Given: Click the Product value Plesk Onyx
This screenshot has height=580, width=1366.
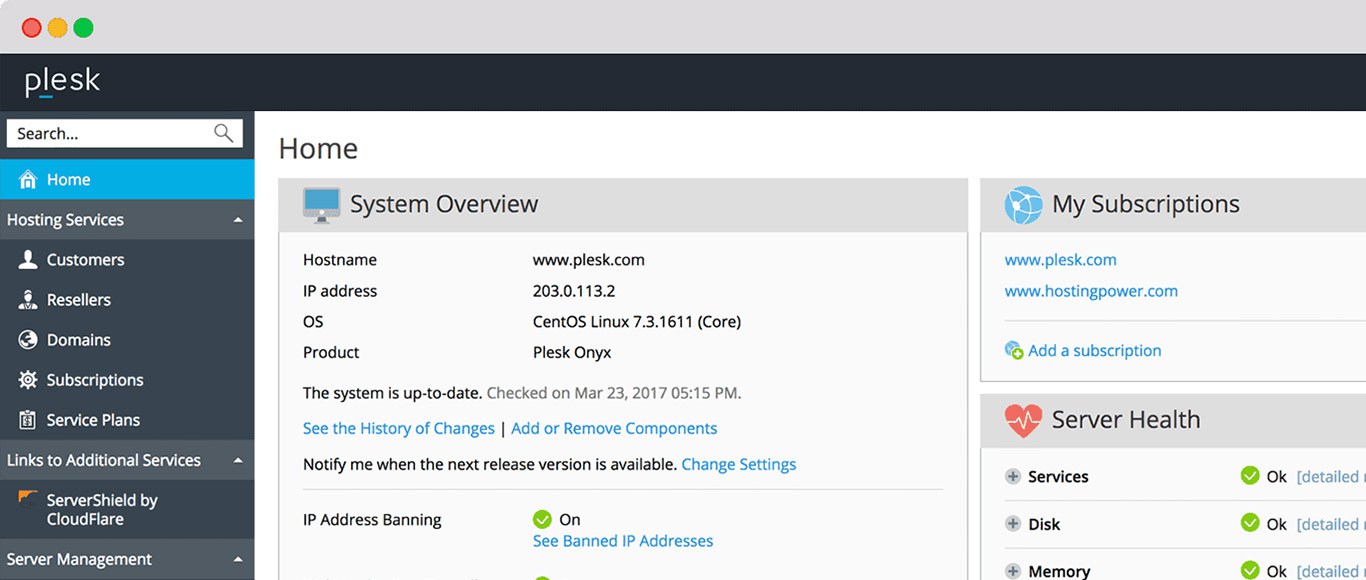Looking at the screenshot, I should coord(572,352).
